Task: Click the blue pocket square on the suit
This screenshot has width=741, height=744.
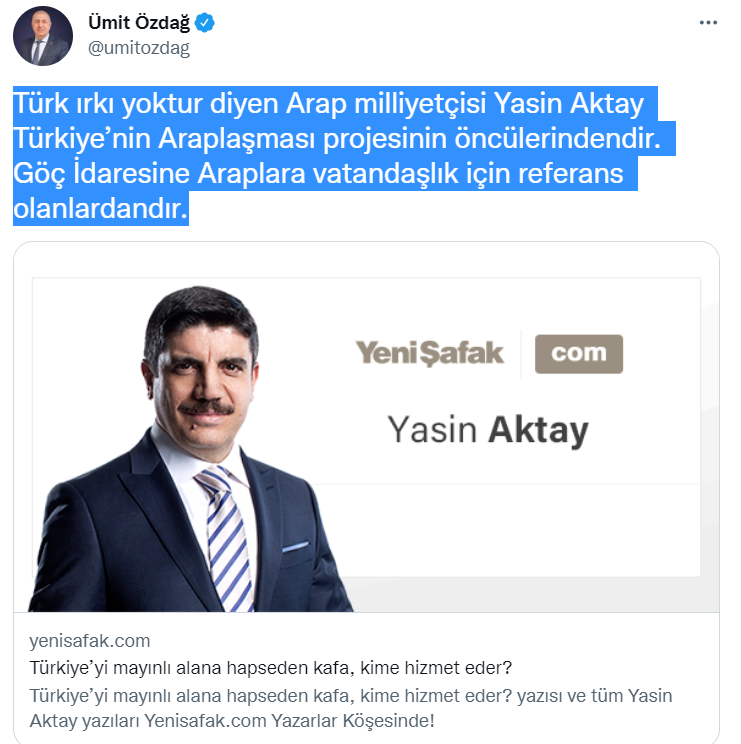Action: (295, 547)
